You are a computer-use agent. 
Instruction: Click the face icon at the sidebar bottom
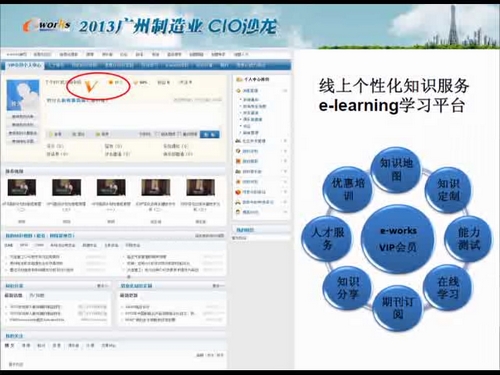[238, 212]
